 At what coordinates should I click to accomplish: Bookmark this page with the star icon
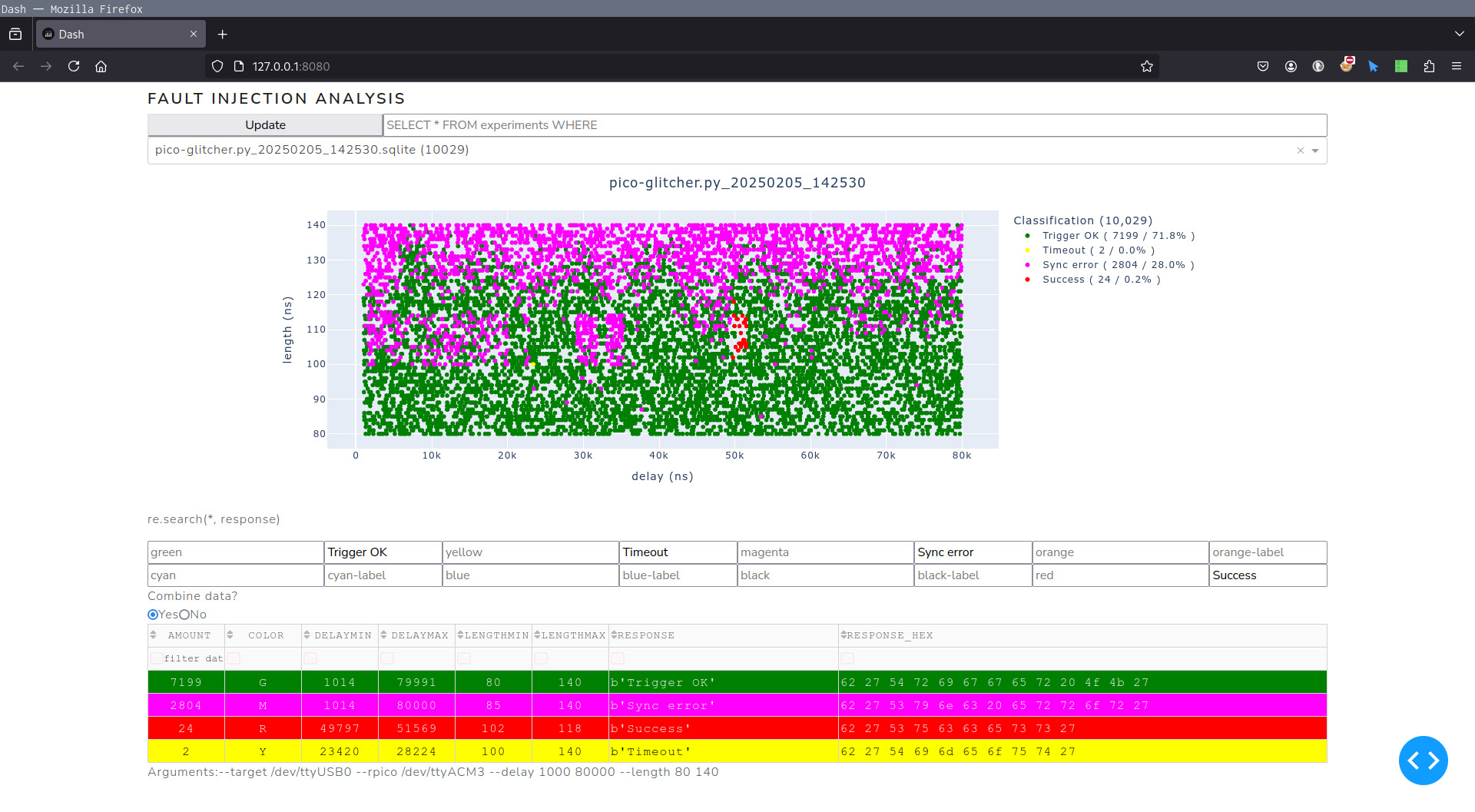pos(1147,66)
